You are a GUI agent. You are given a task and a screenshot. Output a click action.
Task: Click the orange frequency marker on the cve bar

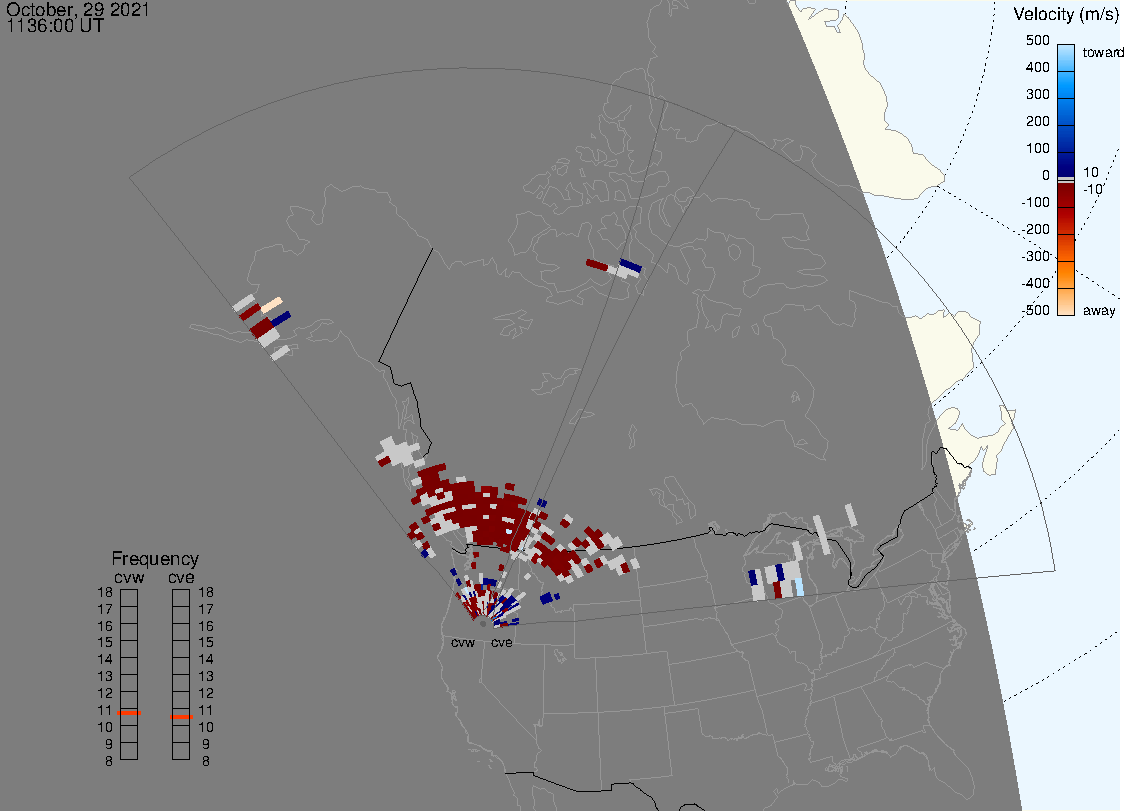pos(181,717)
